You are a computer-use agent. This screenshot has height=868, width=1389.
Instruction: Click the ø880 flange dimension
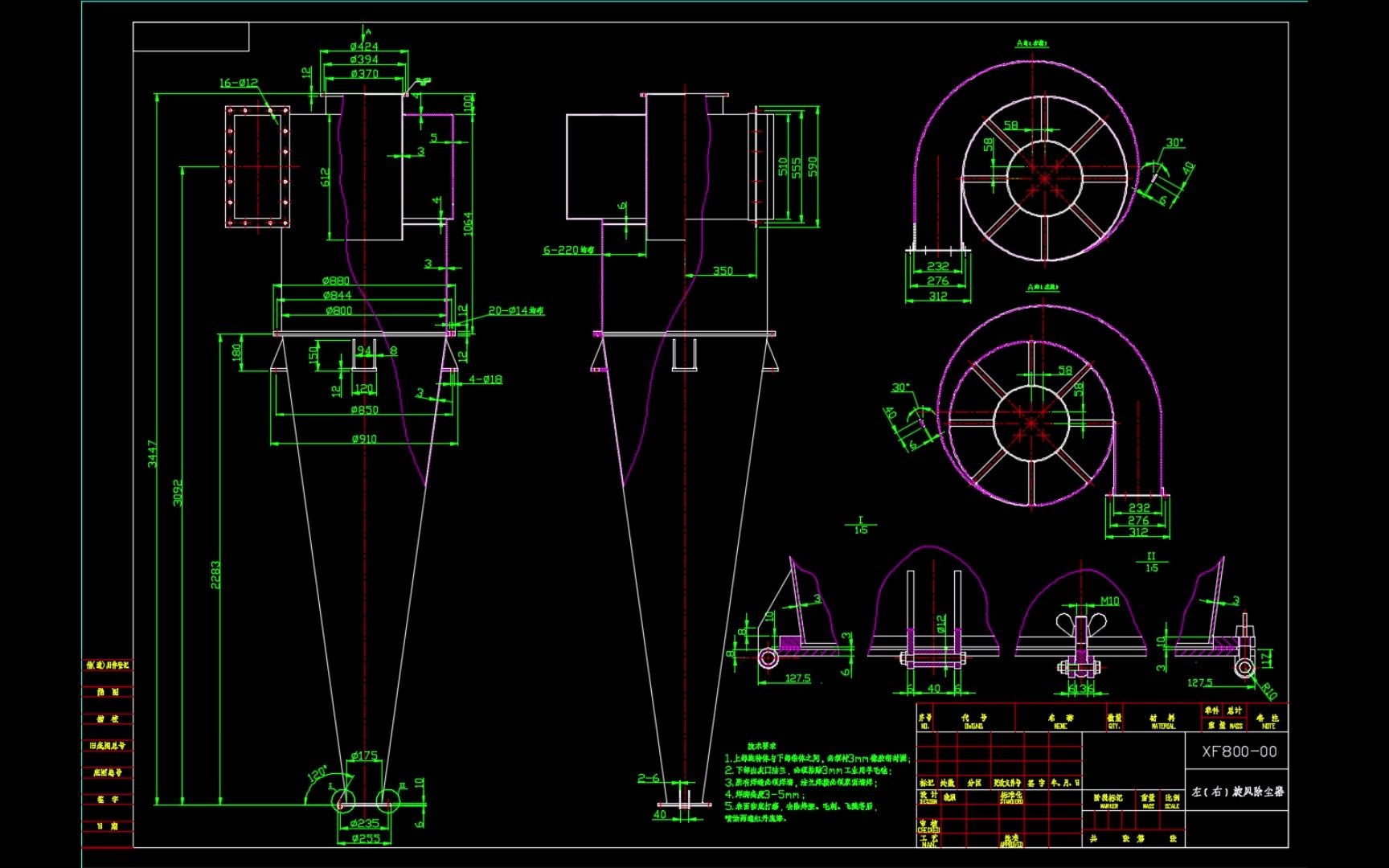(336, 280)
